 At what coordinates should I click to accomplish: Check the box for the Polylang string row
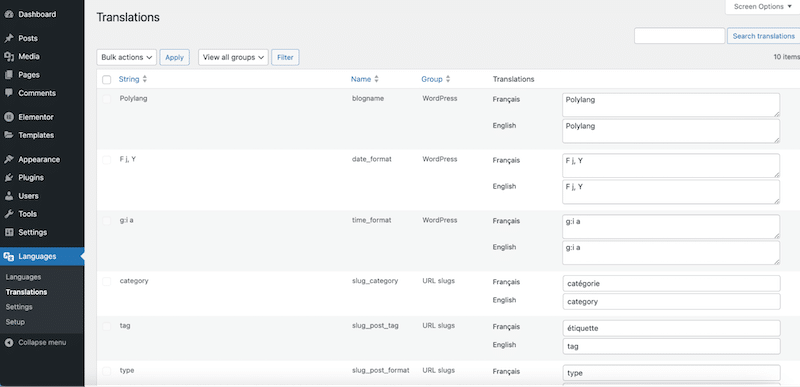point(107,99)
